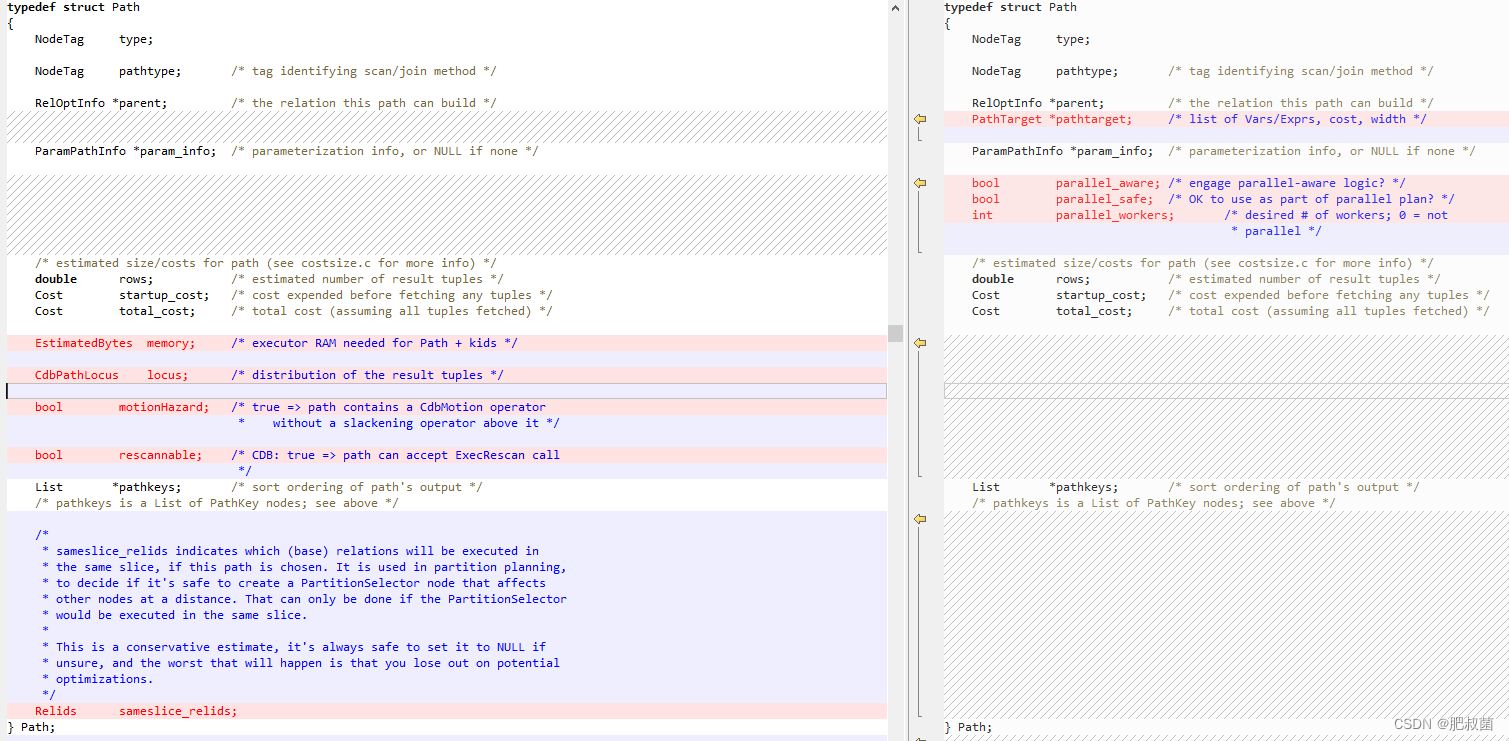Click 'the same slice, if this path is chosen' line
This screenshot has height=741, width=1509.
pos(304,567)
